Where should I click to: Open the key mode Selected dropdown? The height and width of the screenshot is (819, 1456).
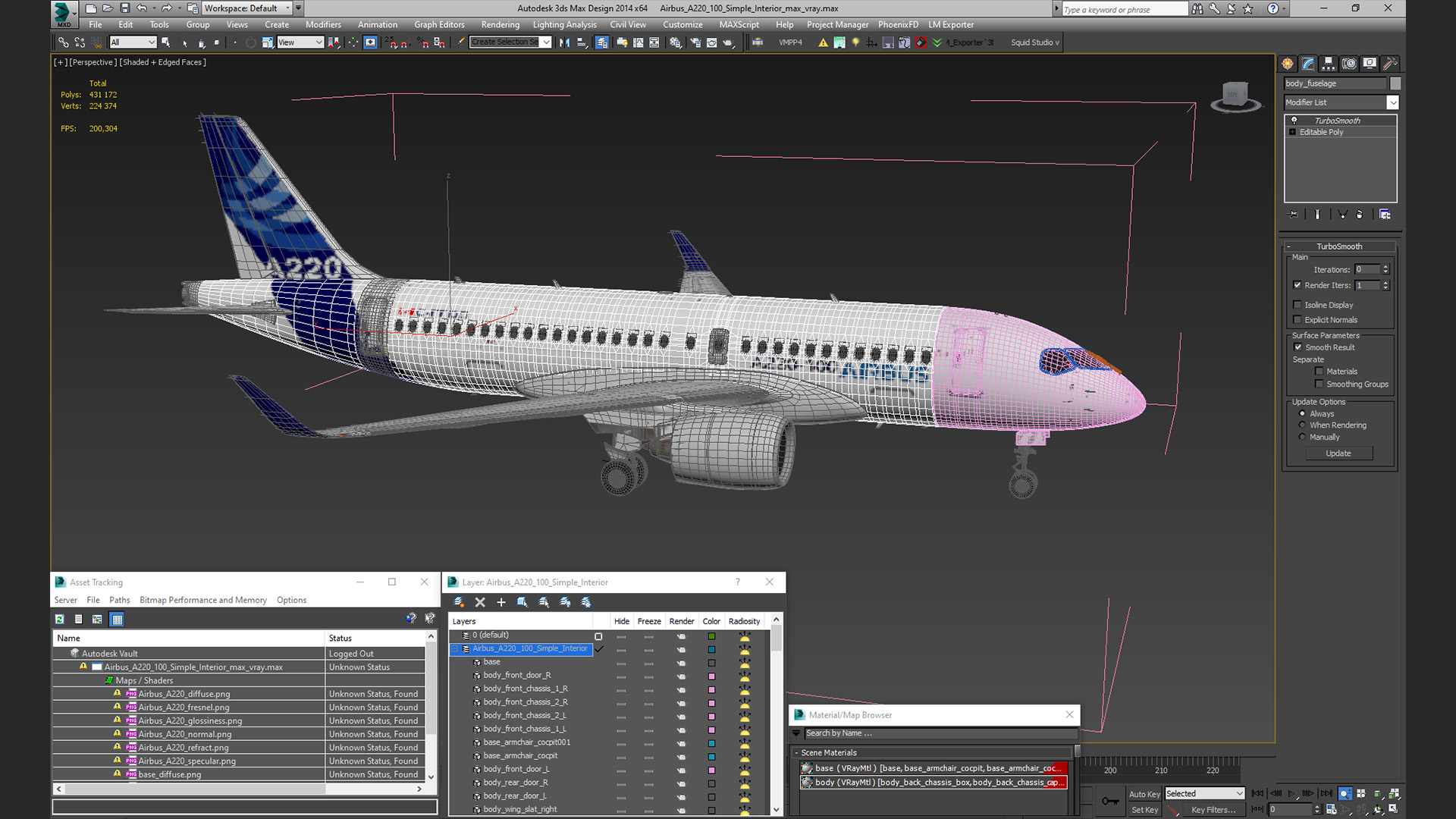tap(1205, 794)
